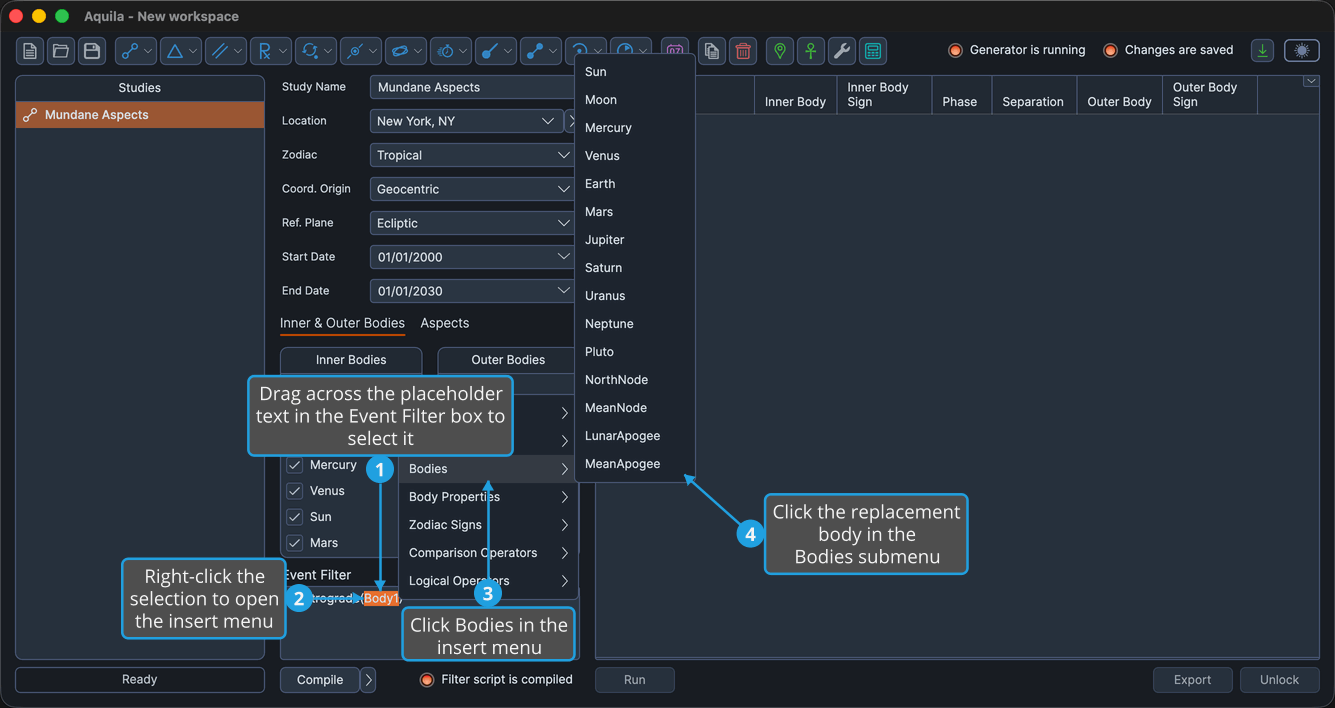Select the Rx retrograde study tool
This screenshot has height=708, width=1335.
[x=264, y=51]
